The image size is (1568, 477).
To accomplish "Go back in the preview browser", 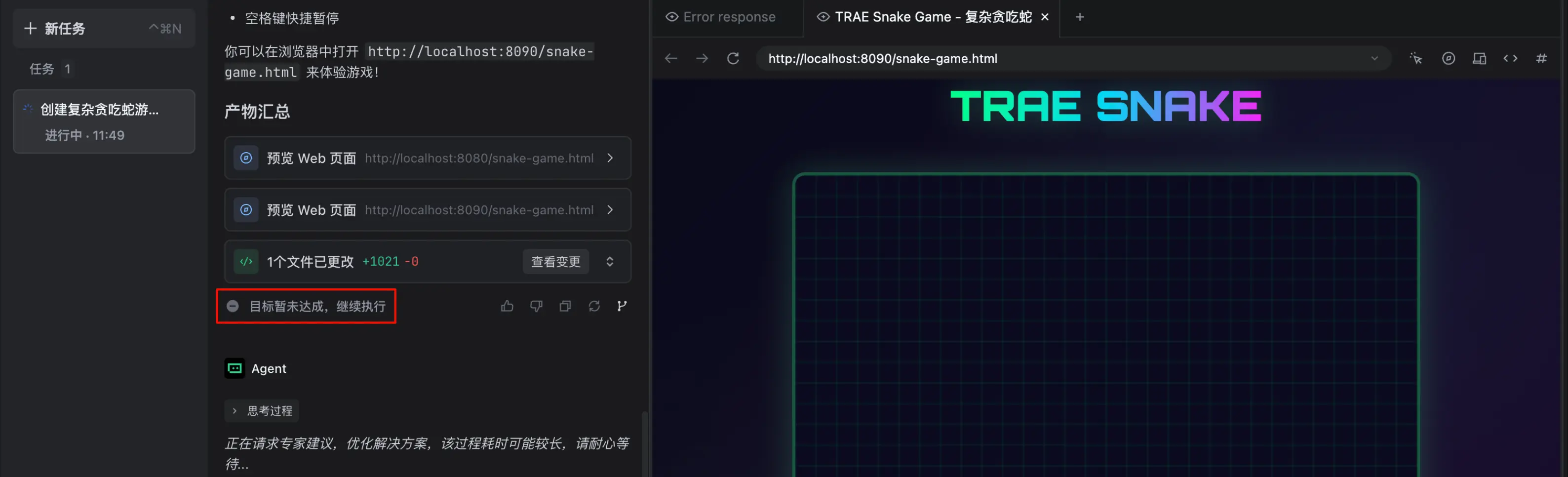I will (x=671, y=58).
